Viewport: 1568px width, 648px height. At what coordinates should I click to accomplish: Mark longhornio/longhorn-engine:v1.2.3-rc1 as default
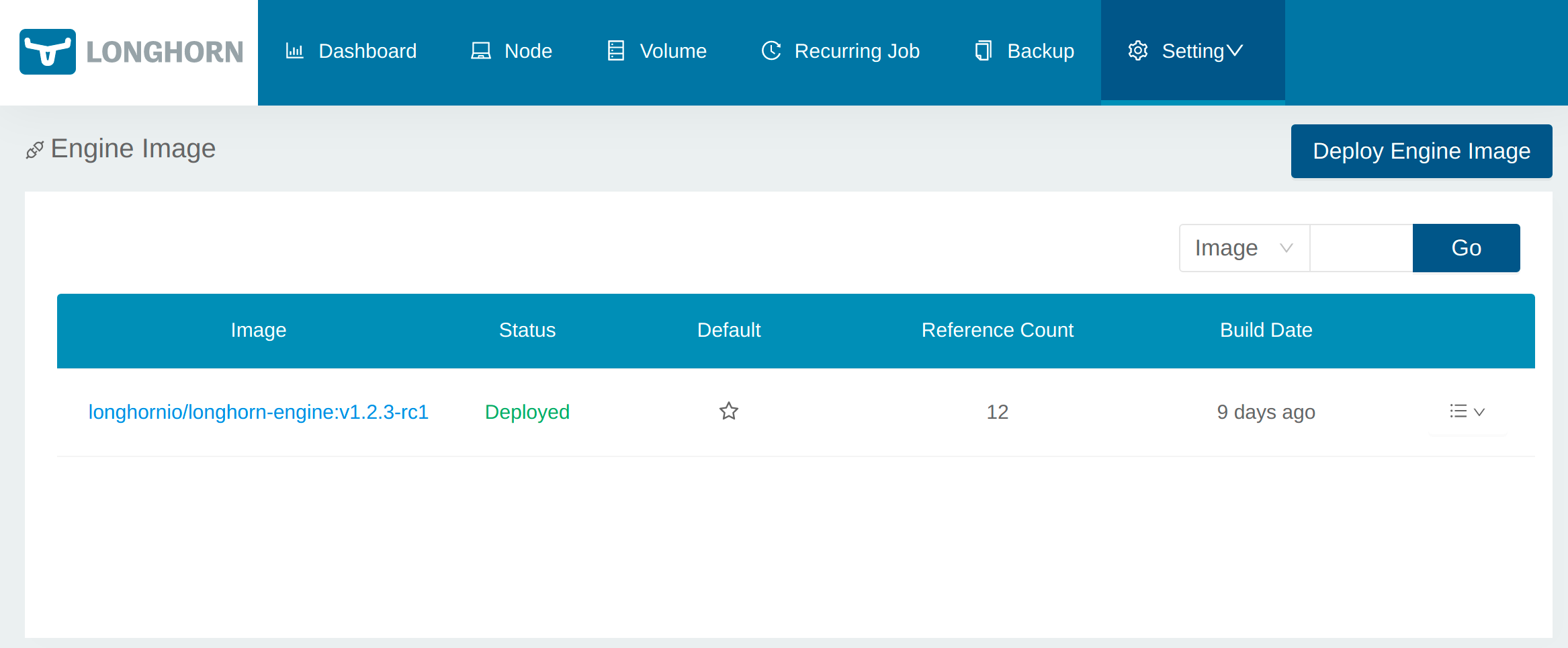[x=728, y=411]
